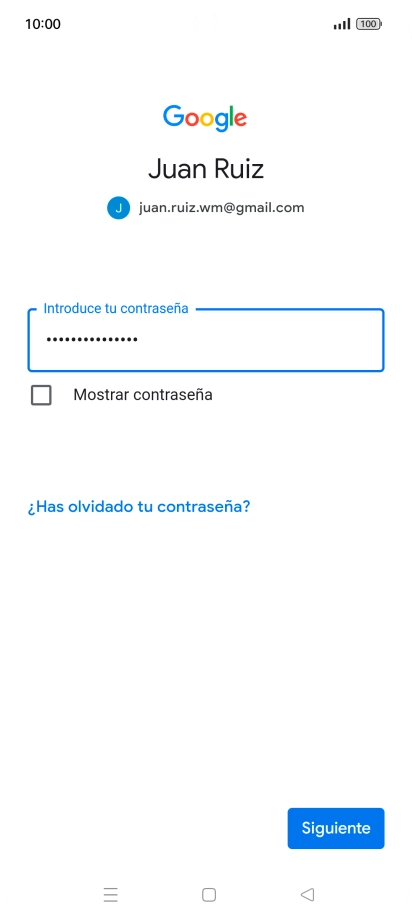Click the Google logo

[x=205, y=119]
